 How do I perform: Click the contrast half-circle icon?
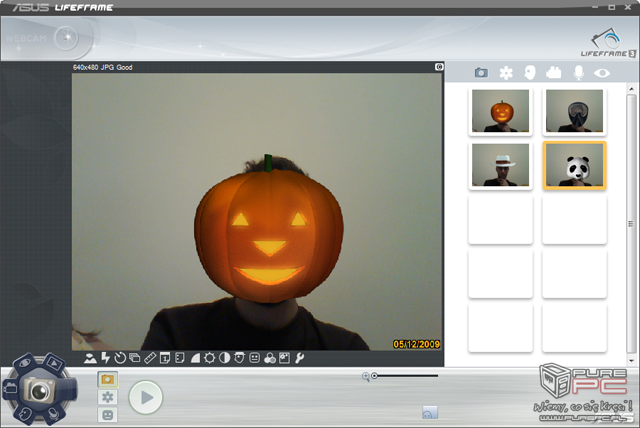click(224, 358)
